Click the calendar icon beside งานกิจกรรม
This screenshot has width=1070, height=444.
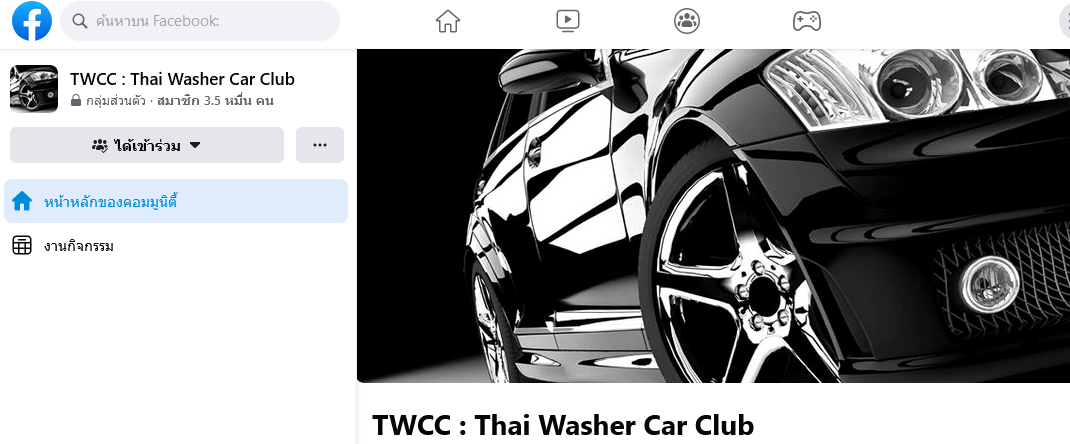point(22,246)
